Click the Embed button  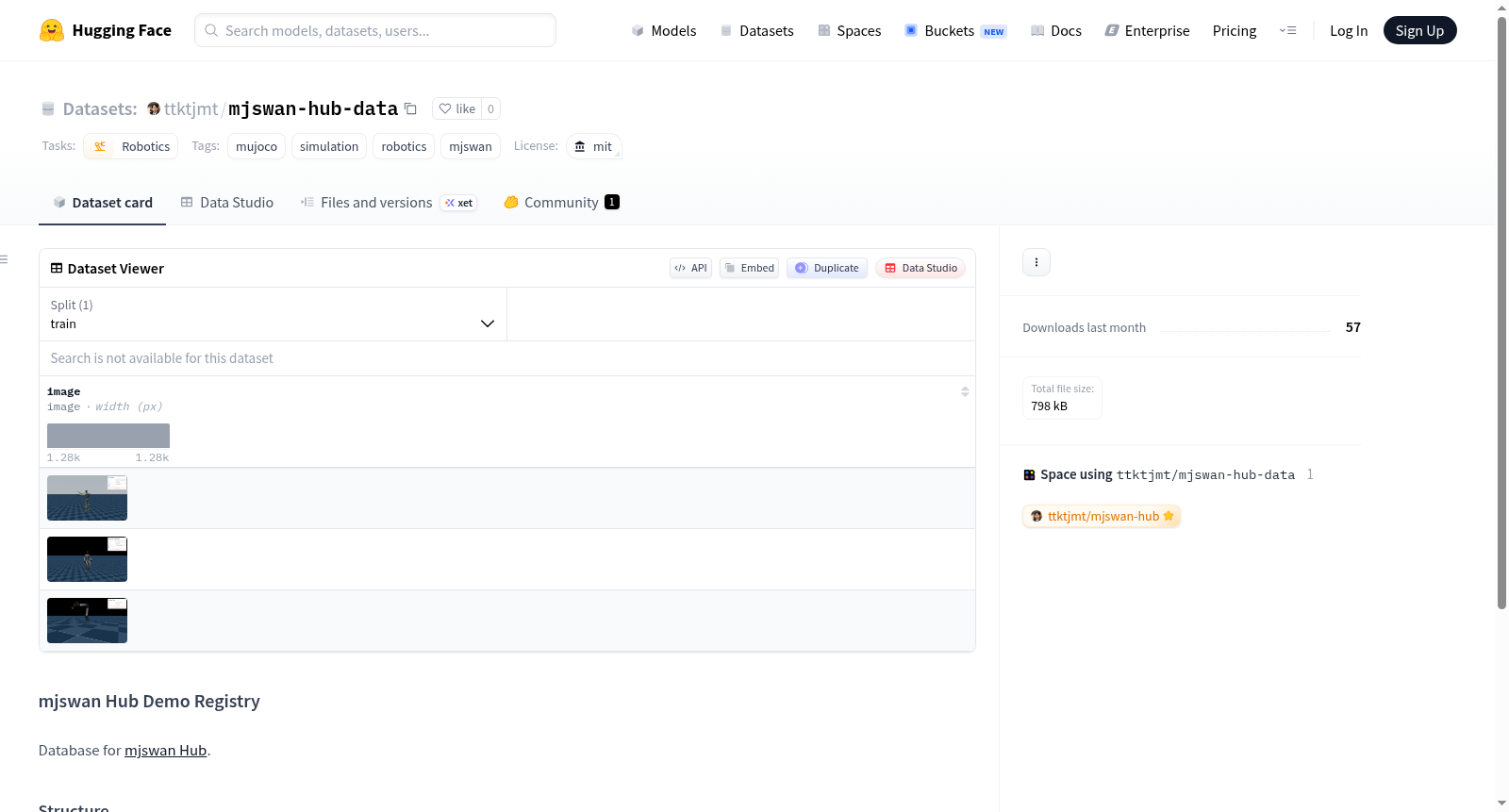(x=750, y=268)
